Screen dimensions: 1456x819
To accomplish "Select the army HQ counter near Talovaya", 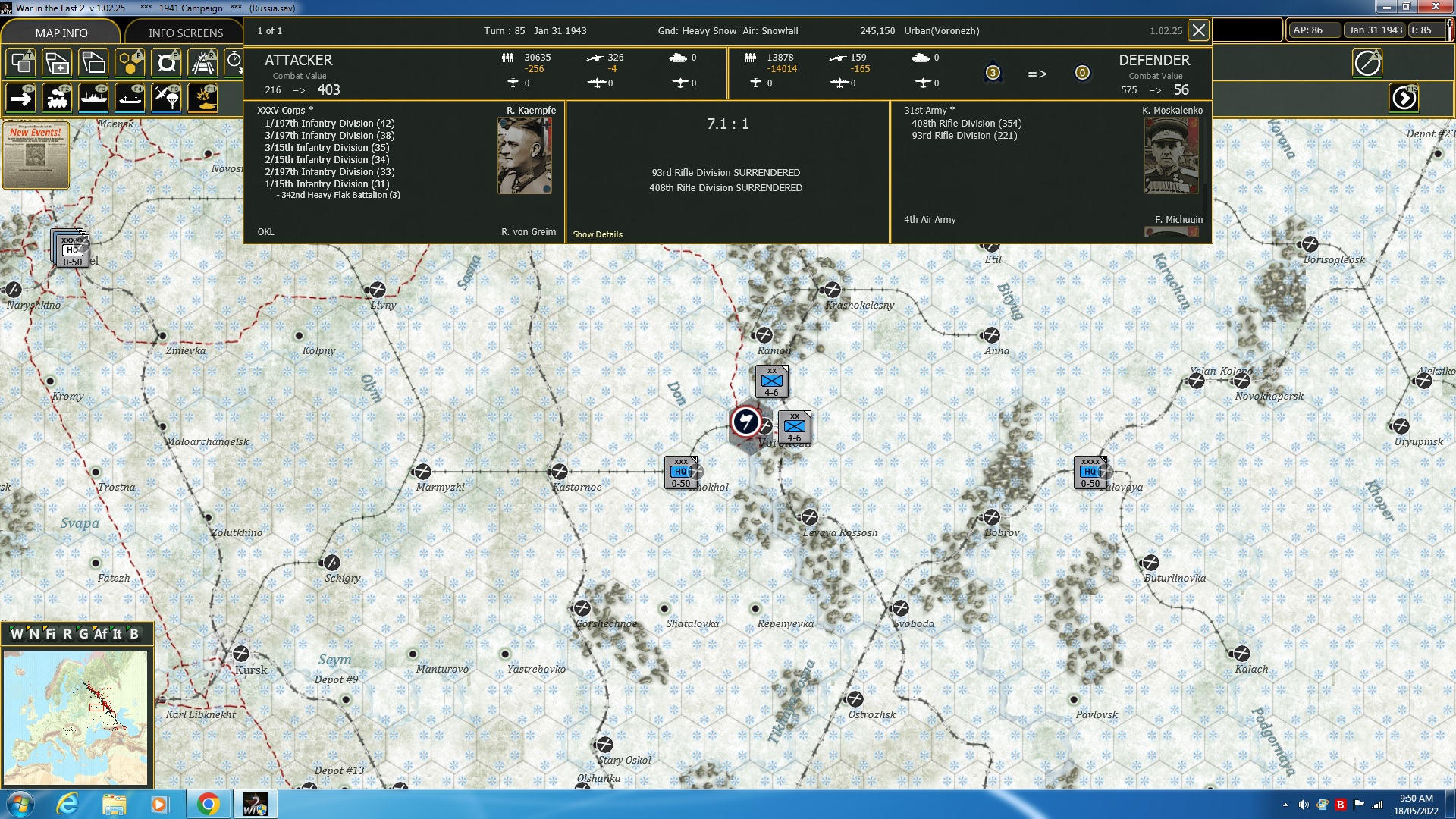I will tap(1090, 472).
